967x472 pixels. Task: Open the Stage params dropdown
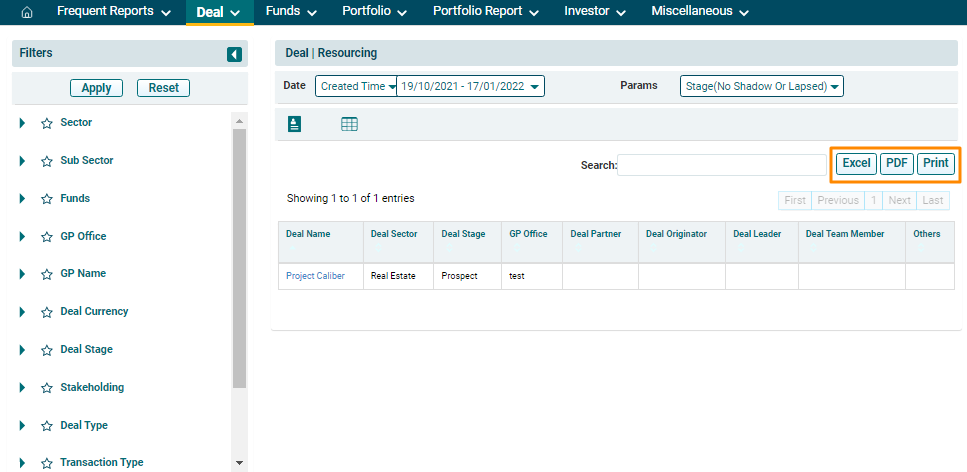(762, 86)
